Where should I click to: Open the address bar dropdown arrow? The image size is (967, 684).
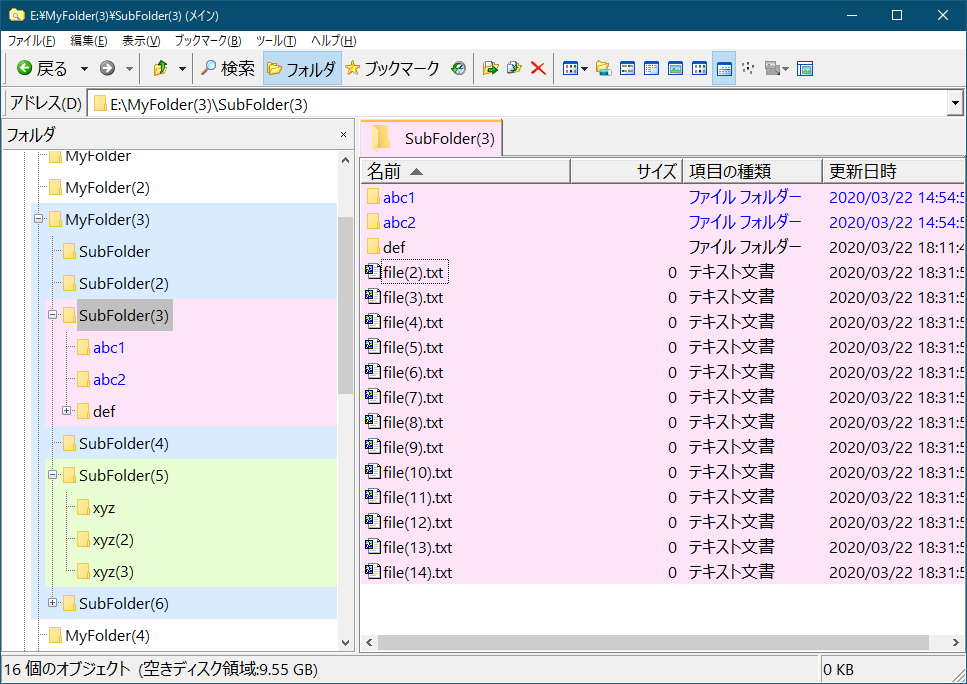point(955,104)
